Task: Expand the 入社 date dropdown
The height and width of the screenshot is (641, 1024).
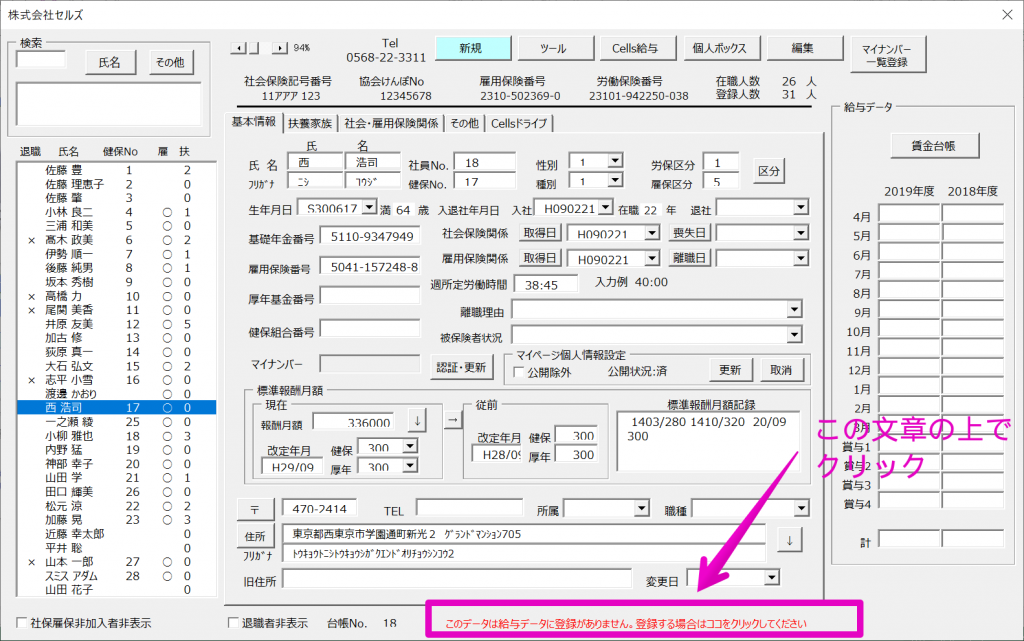Action: [x=605, y=208]
